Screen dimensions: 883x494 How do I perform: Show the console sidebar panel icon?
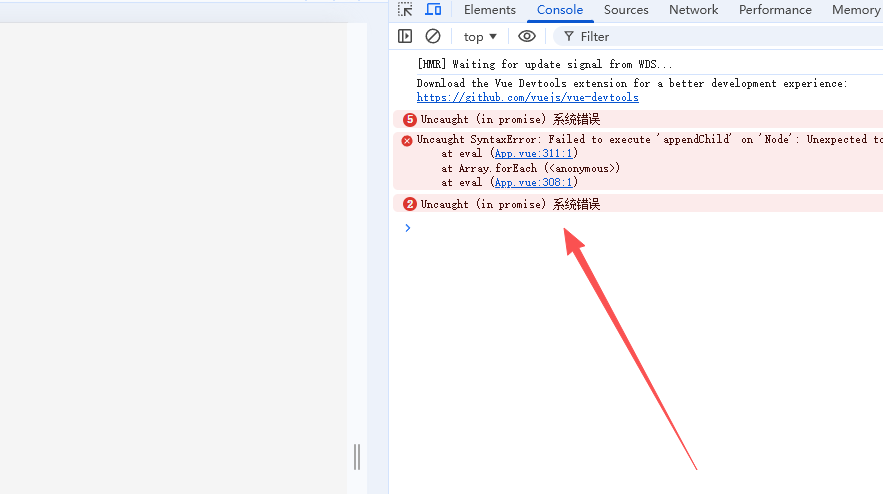coord(405,36)
